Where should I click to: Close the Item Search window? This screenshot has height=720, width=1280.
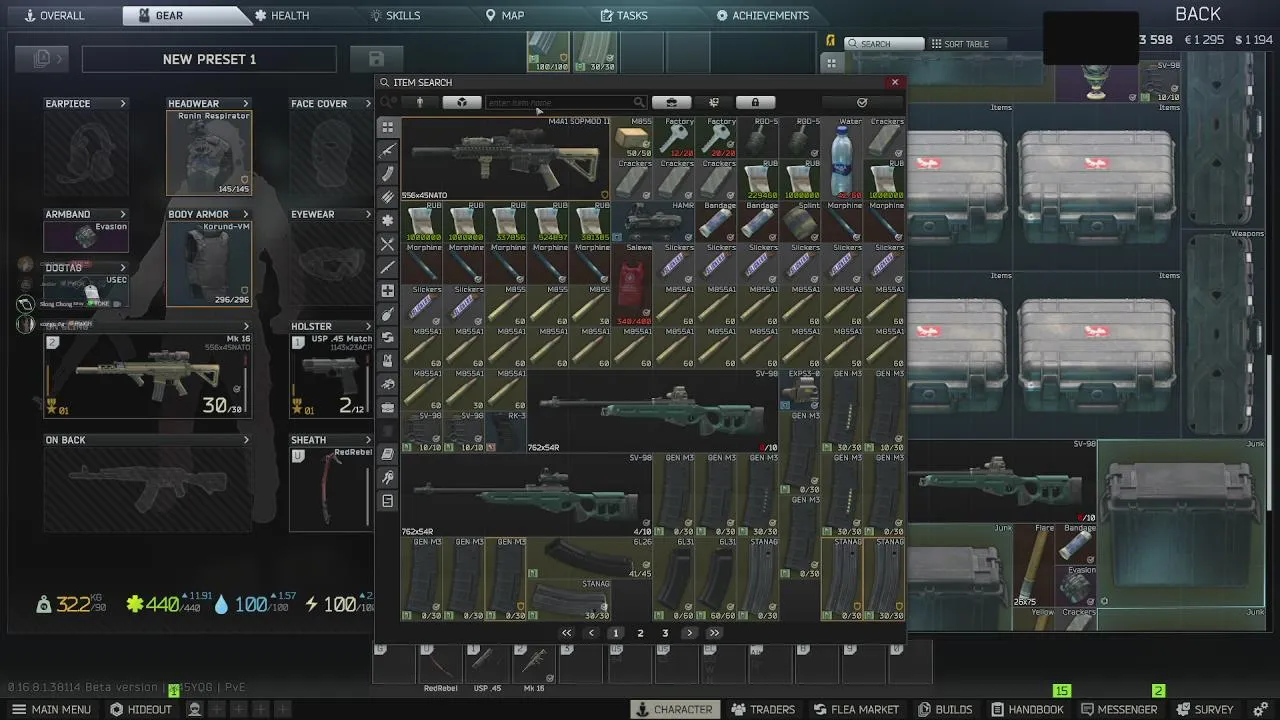point(895,82)
